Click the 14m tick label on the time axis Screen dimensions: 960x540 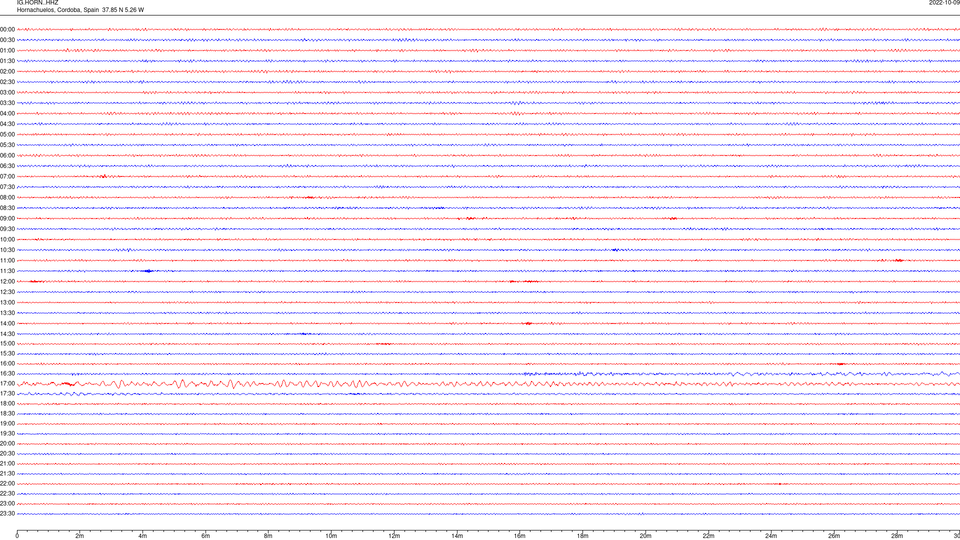(457, 536)
